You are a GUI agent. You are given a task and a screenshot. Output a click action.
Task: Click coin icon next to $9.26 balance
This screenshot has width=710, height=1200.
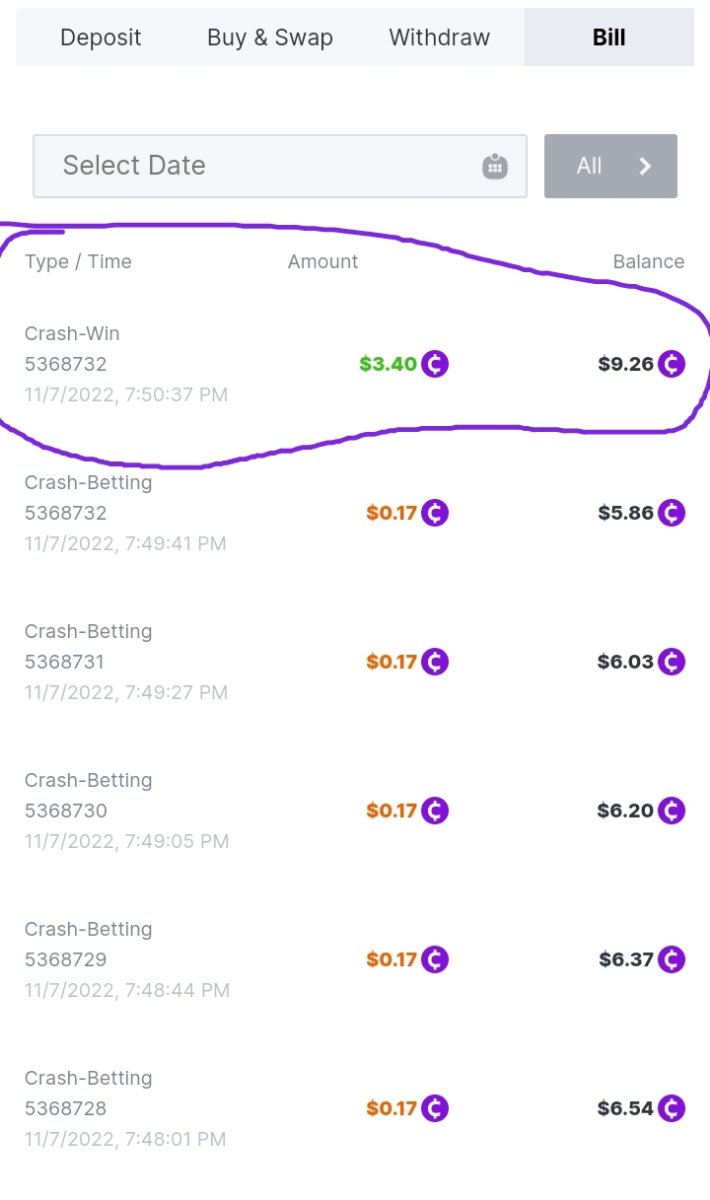[x=671, y=364]
